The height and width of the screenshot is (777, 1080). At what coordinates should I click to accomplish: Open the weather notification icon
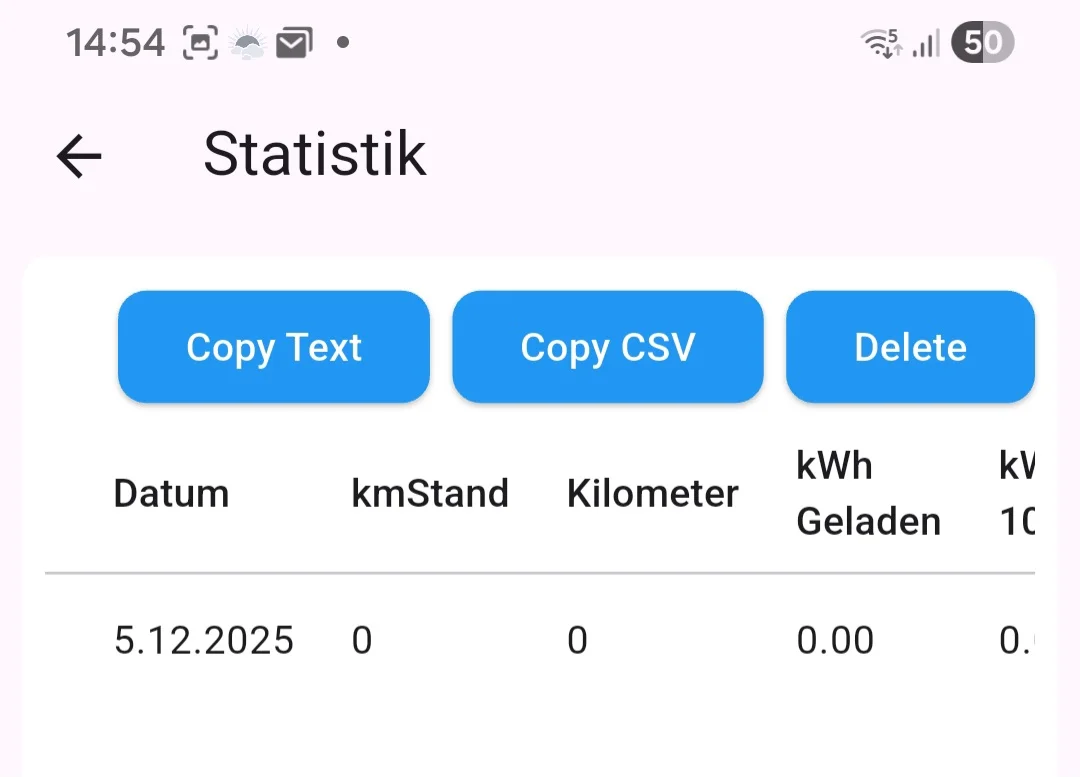point(247,43)
